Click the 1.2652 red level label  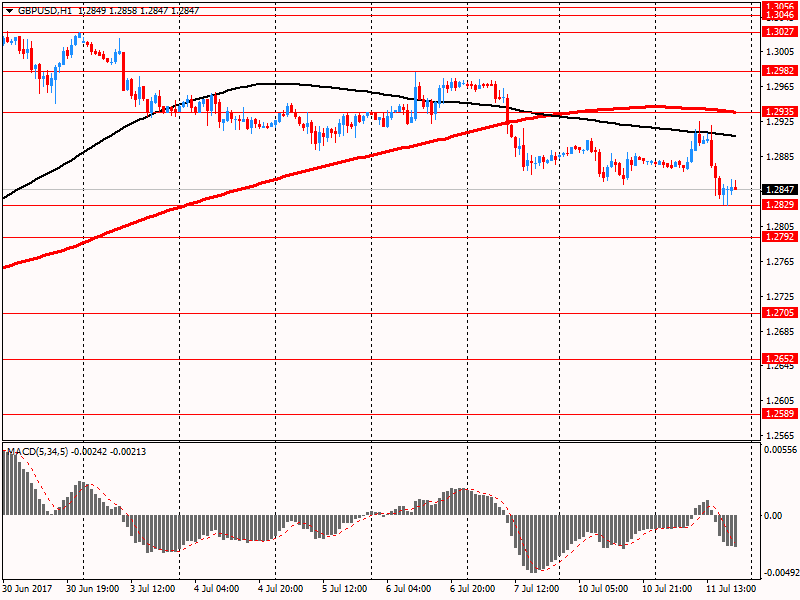point(780,359)
